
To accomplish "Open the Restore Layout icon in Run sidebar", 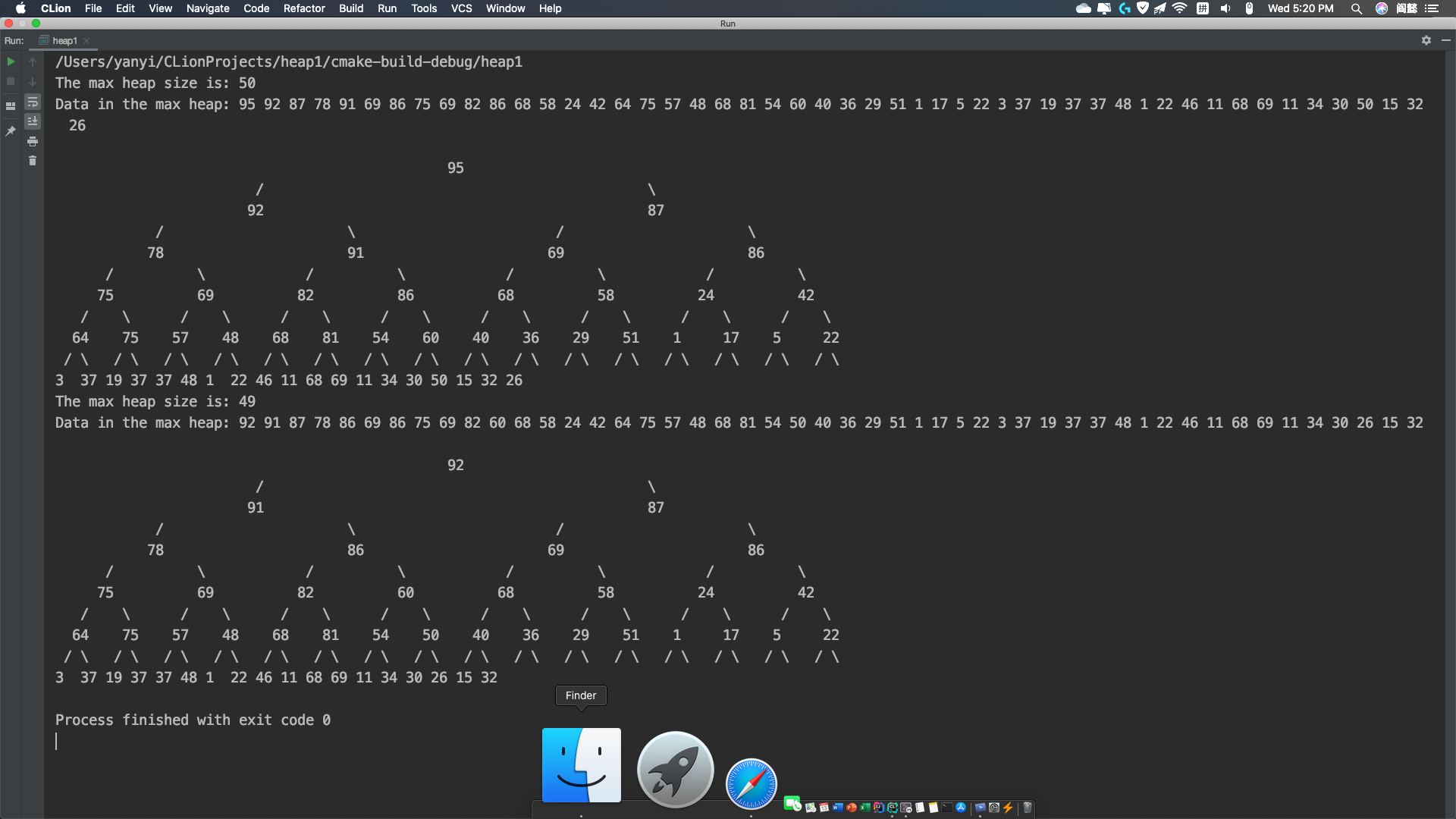I will click(x=11, y=106).
